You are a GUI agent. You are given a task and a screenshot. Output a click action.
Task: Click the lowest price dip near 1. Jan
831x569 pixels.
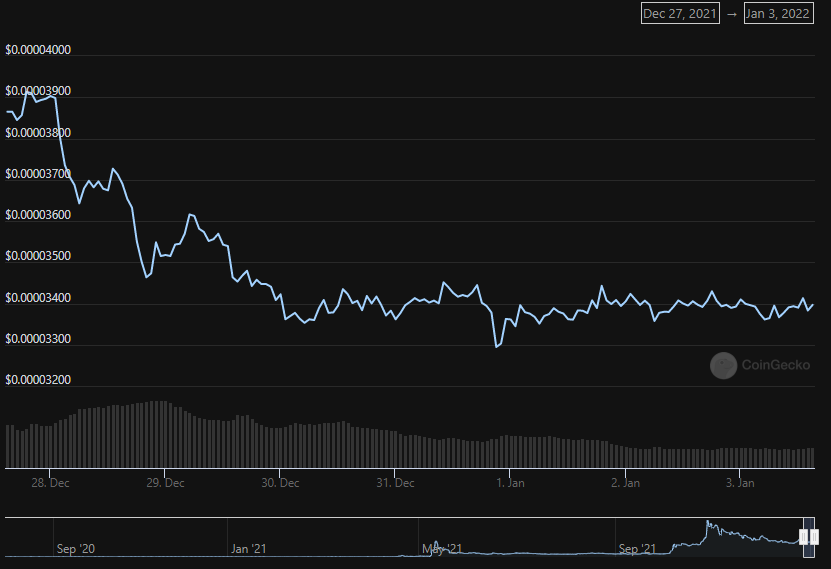pyautogui.click(x=496, y=347)
